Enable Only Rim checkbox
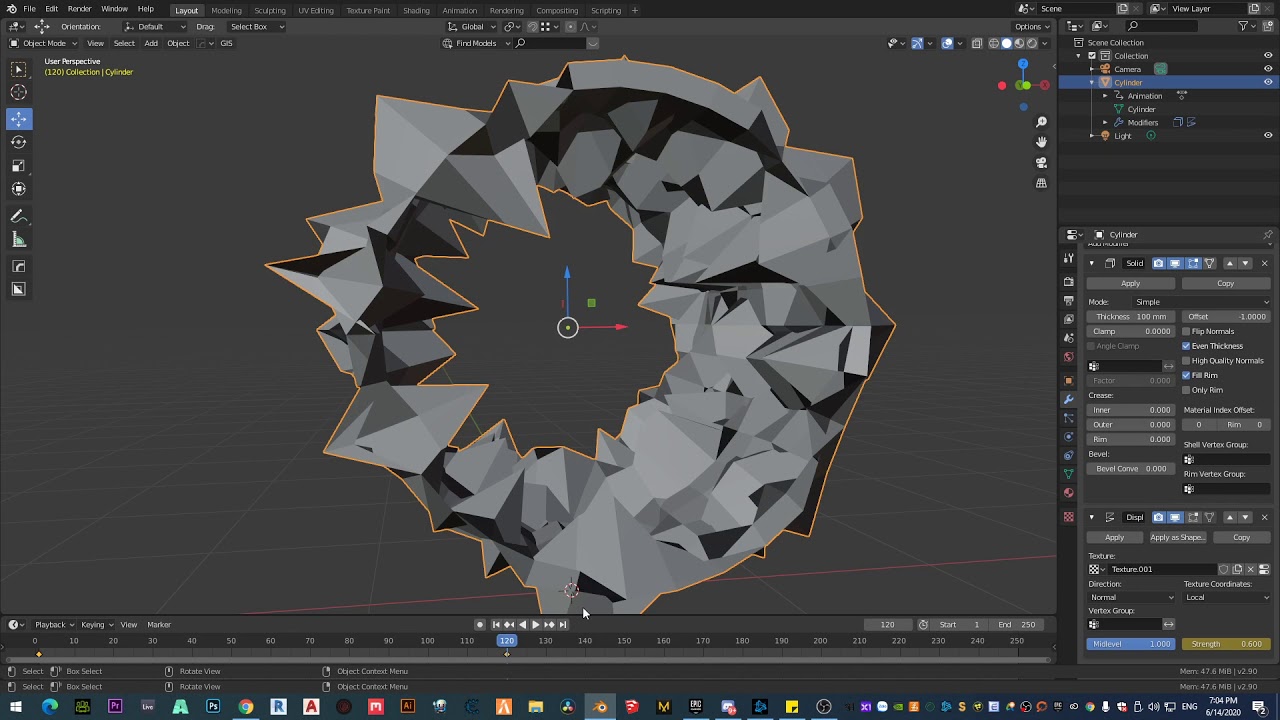The width and height of the screenshot is (1280, 720). (1186, 390)
